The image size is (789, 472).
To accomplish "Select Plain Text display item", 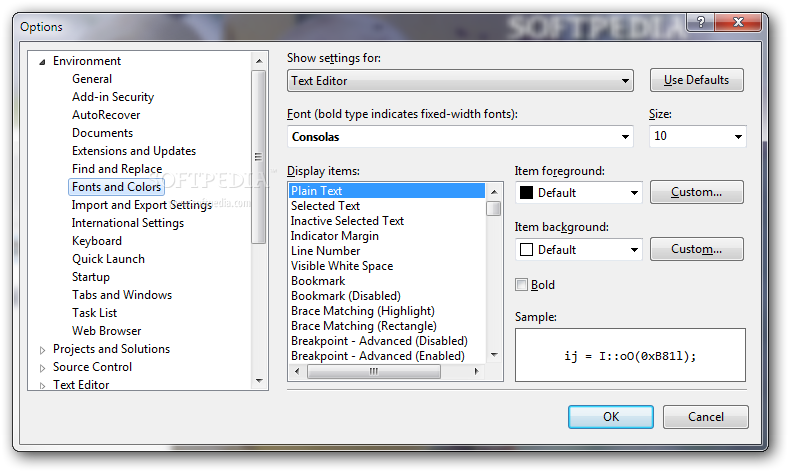I will tap(386, 191).
